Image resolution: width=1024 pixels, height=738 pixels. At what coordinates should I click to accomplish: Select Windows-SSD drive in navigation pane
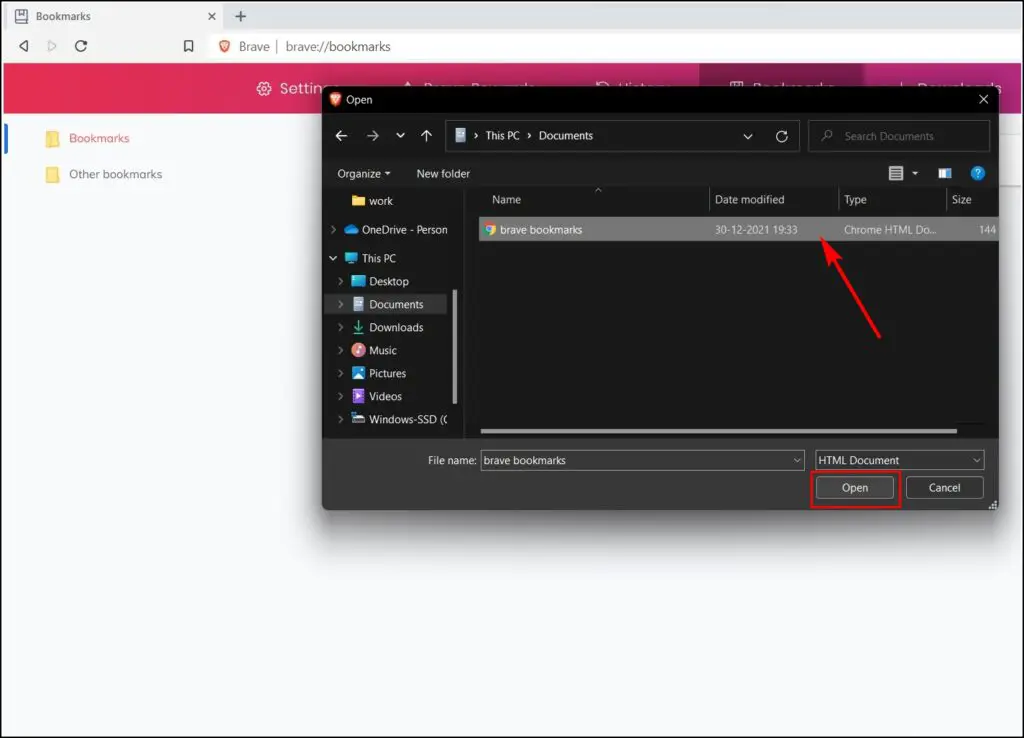click(399, 419)
